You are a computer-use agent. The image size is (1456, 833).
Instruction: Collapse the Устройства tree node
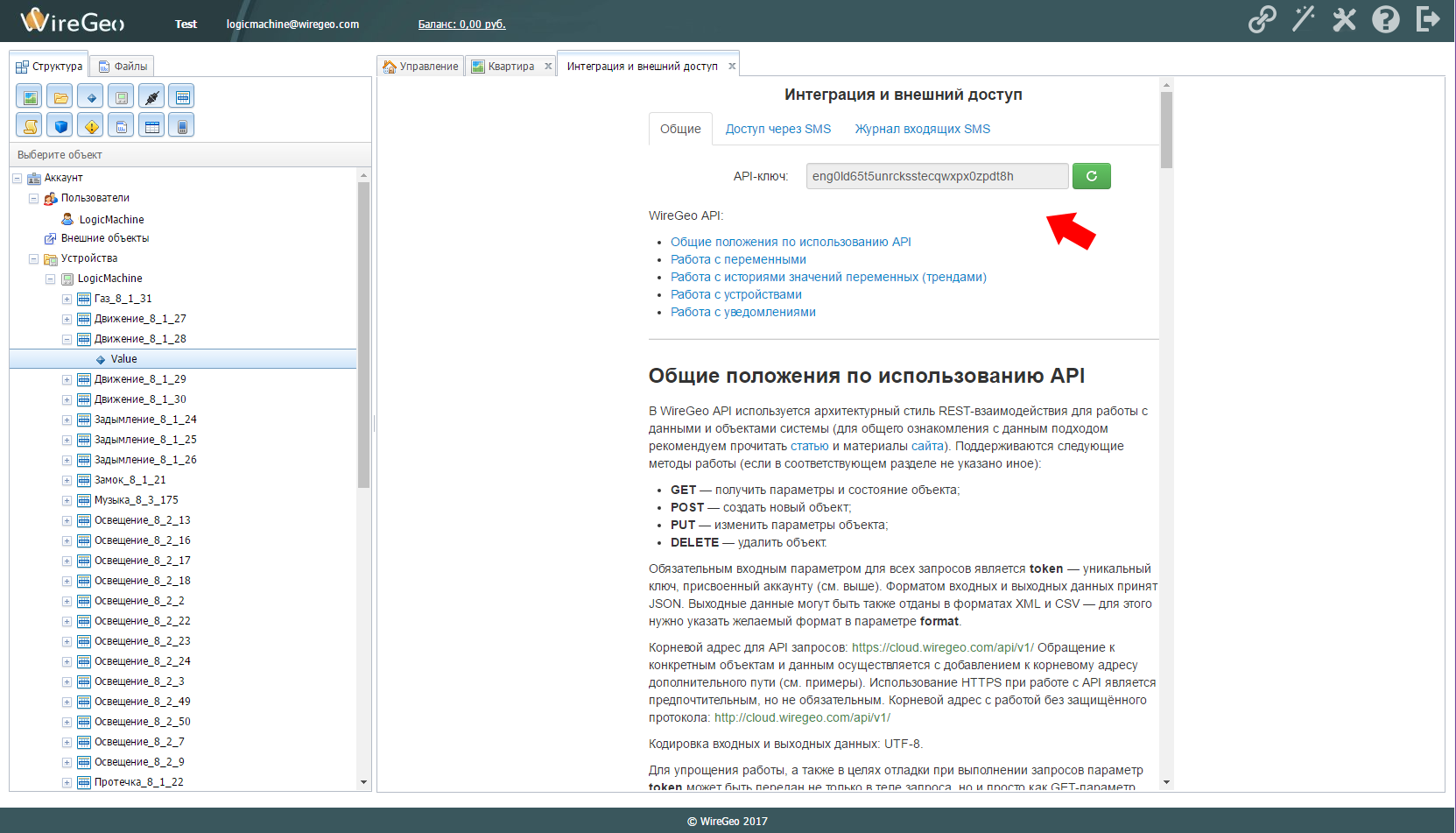point(33,258)
